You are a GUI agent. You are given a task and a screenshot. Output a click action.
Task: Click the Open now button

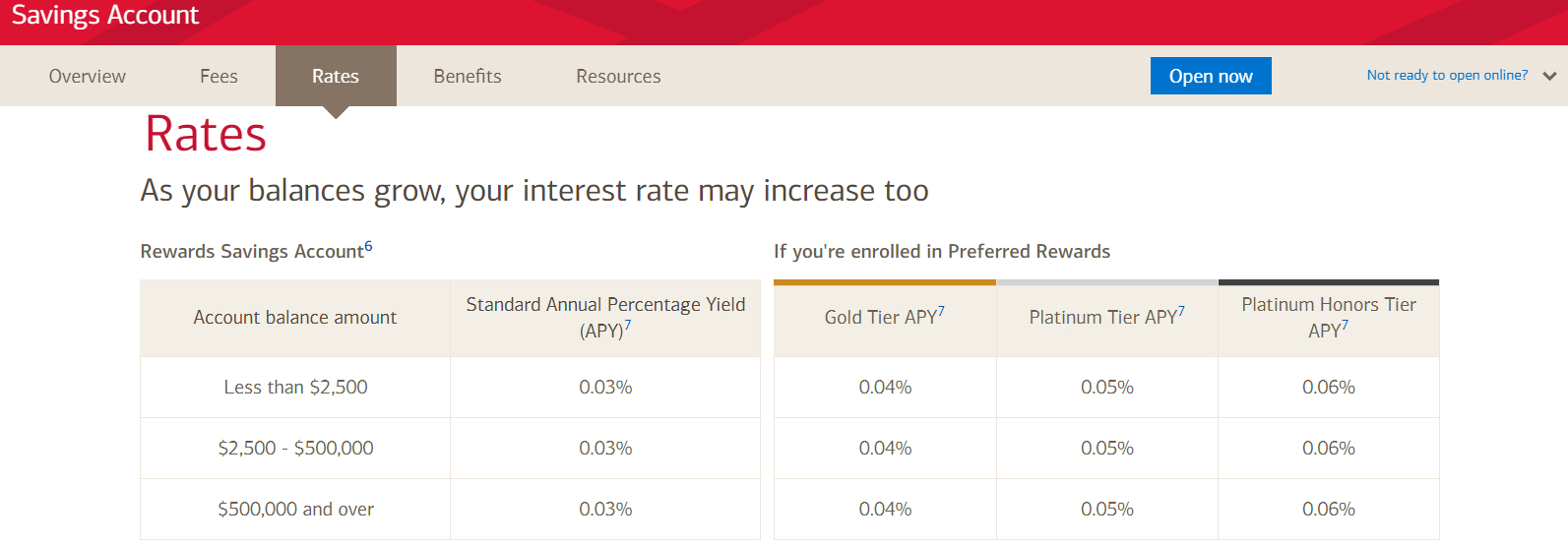(1211, 76)
